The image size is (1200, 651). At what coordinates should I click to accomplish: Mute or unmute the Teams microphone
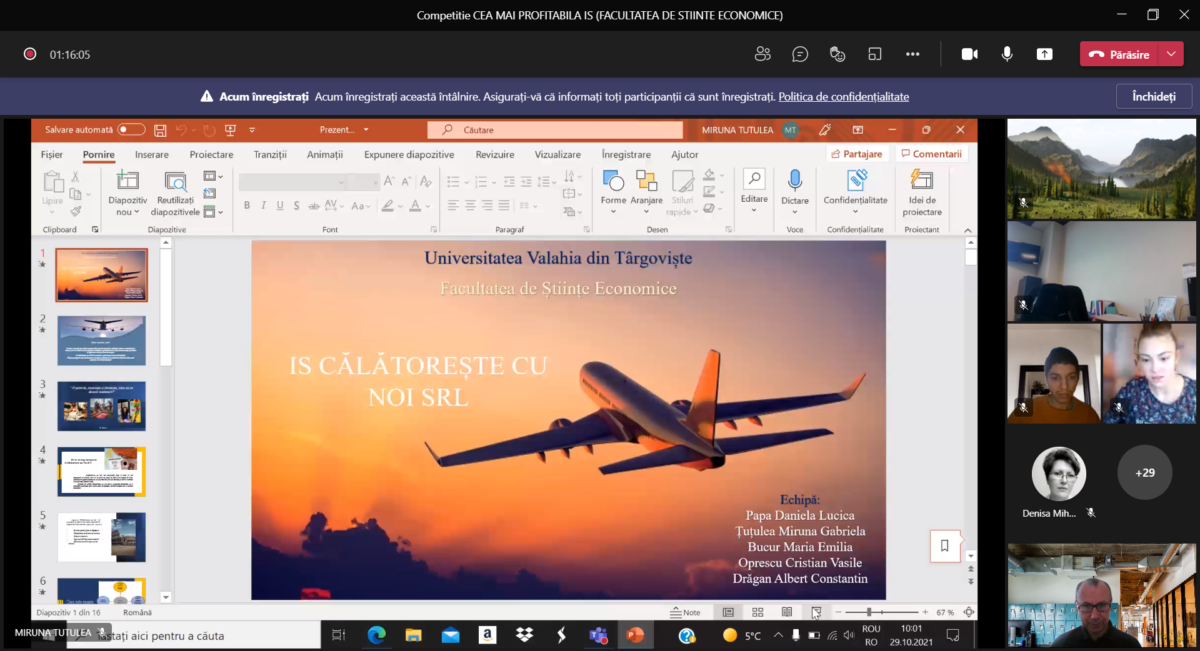point(1007,54)
